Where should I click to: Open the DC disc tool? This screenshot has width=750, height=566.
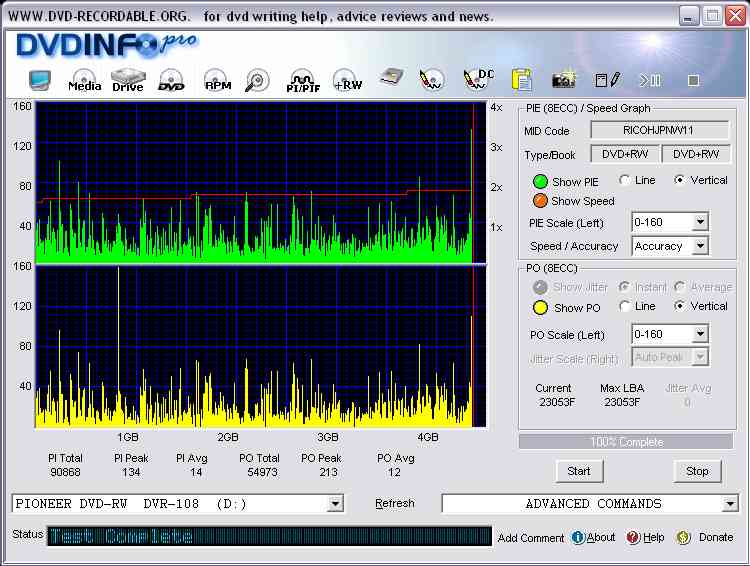click(x=478, y=79)
